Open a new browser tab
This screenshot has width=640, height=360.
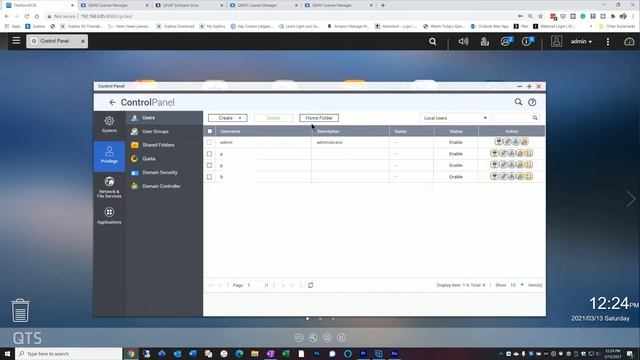[383, 5]
